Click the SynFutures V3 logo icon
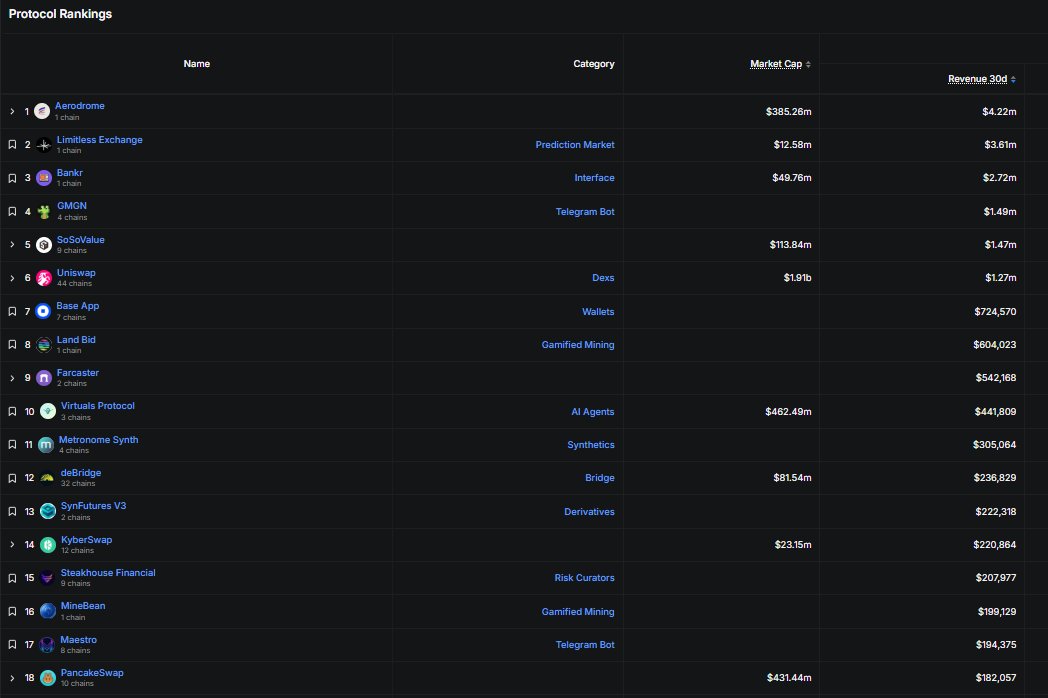This screenshot has height=698, width=1048. (48, 511)
